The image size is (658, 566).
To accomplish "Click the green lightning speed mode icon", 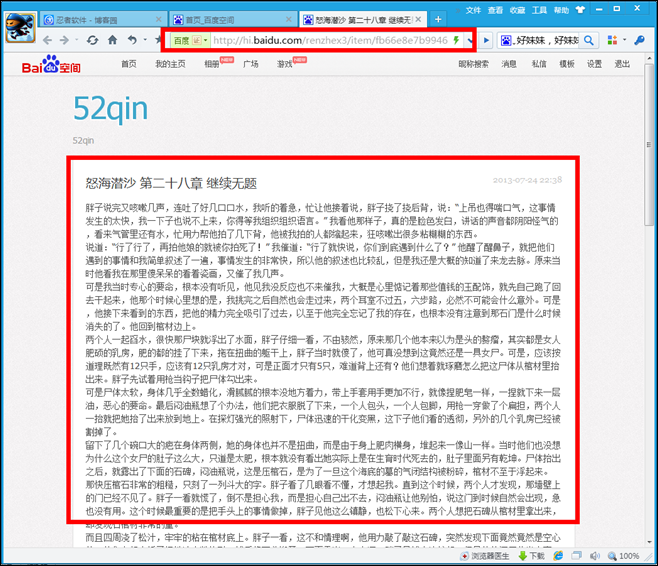I will (456, 40).
